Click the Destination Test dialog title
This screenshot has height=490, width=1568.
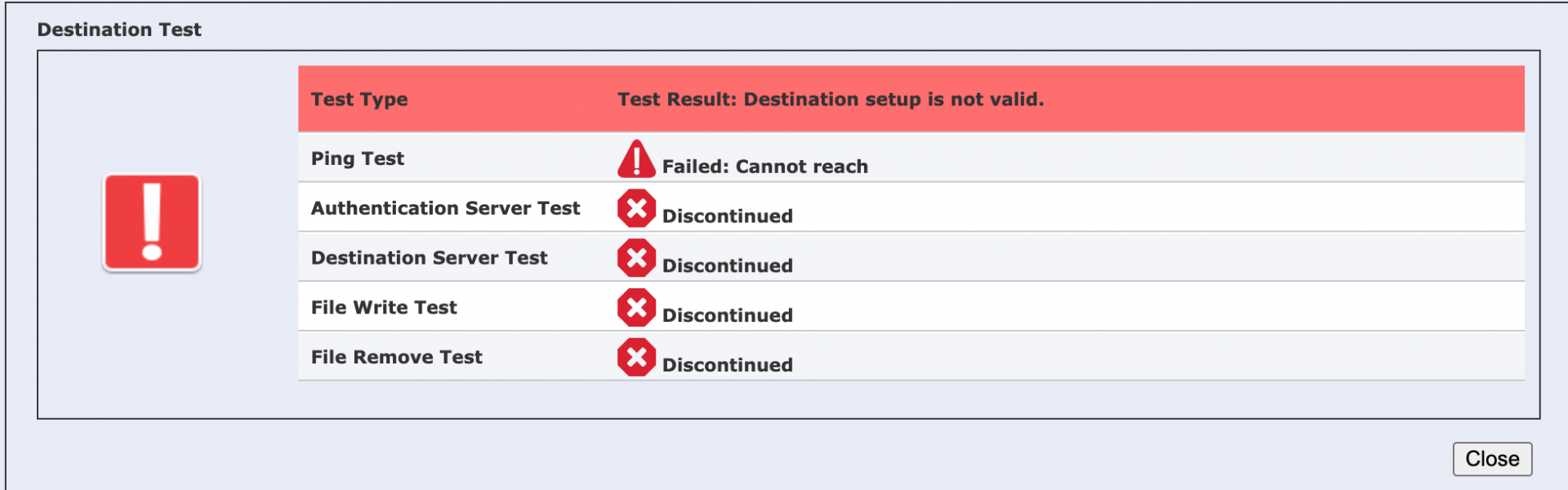pos(119,29)
